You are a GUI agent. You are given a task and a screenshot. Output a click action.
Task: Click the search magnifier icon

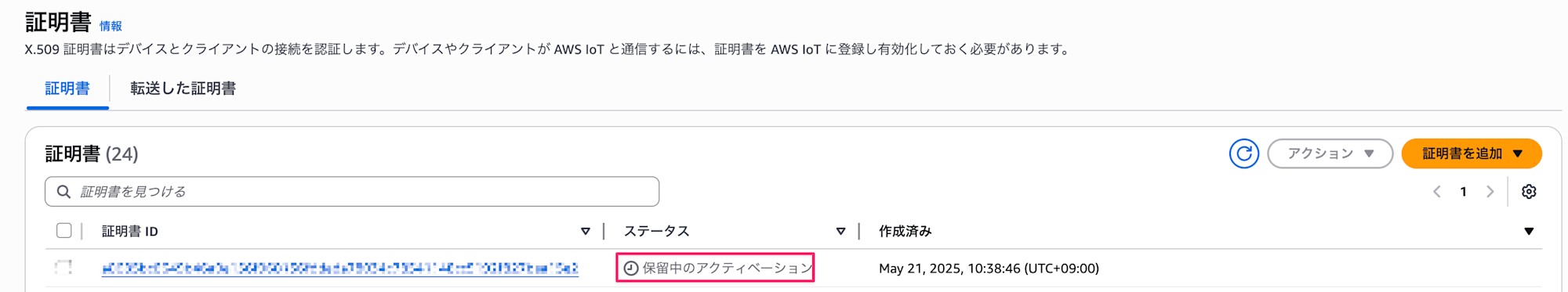coord(64,192)
